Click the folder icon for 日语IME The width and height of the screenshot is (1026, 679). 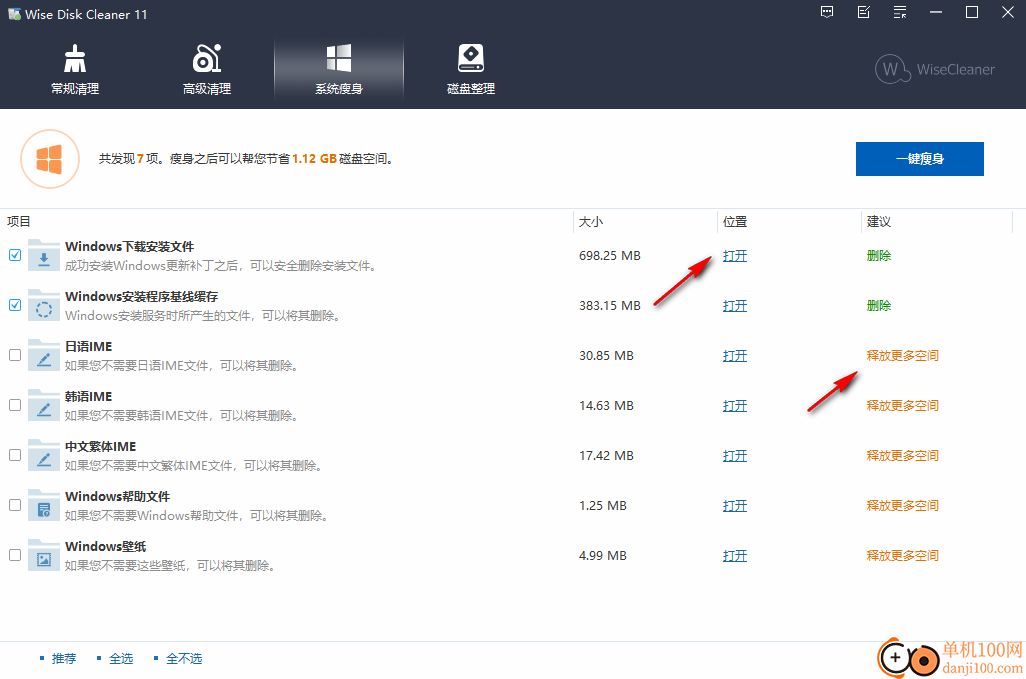(44, 356)
